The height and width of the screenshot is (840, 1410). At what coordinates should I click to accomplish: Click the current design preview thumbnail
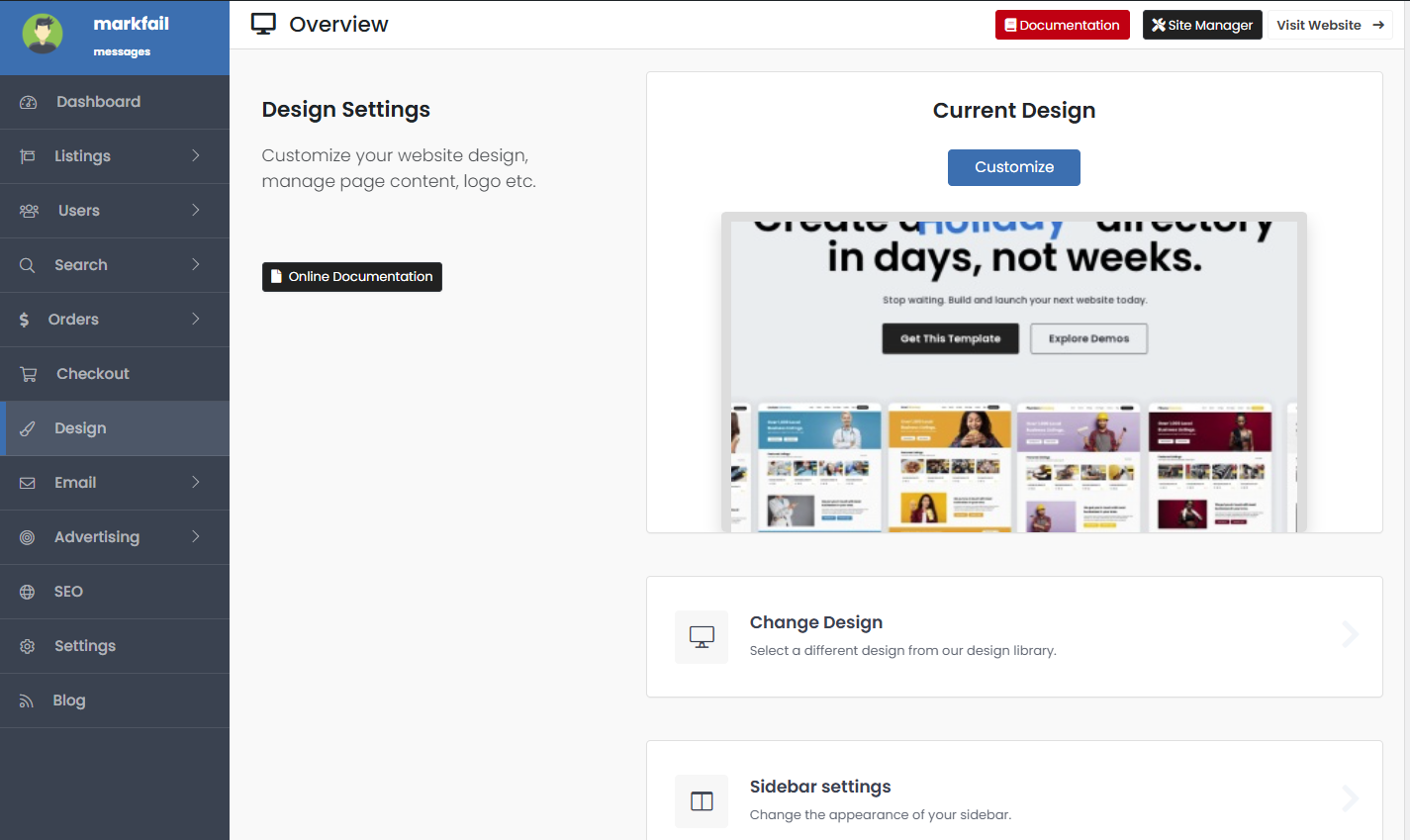point(1013,373)
